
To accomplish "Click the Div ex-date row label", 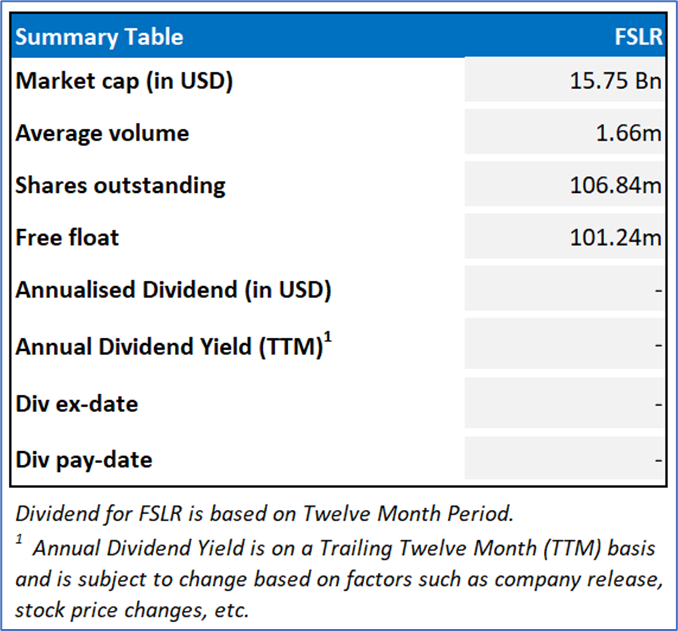I will click(x=77, y=404).
